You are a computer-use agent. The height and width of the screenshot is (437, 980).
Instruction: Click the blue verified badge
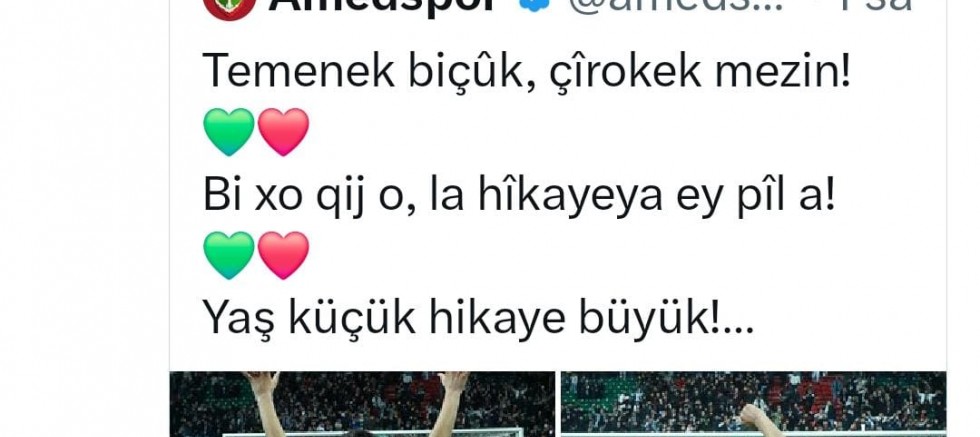click(x=534, y=4)
